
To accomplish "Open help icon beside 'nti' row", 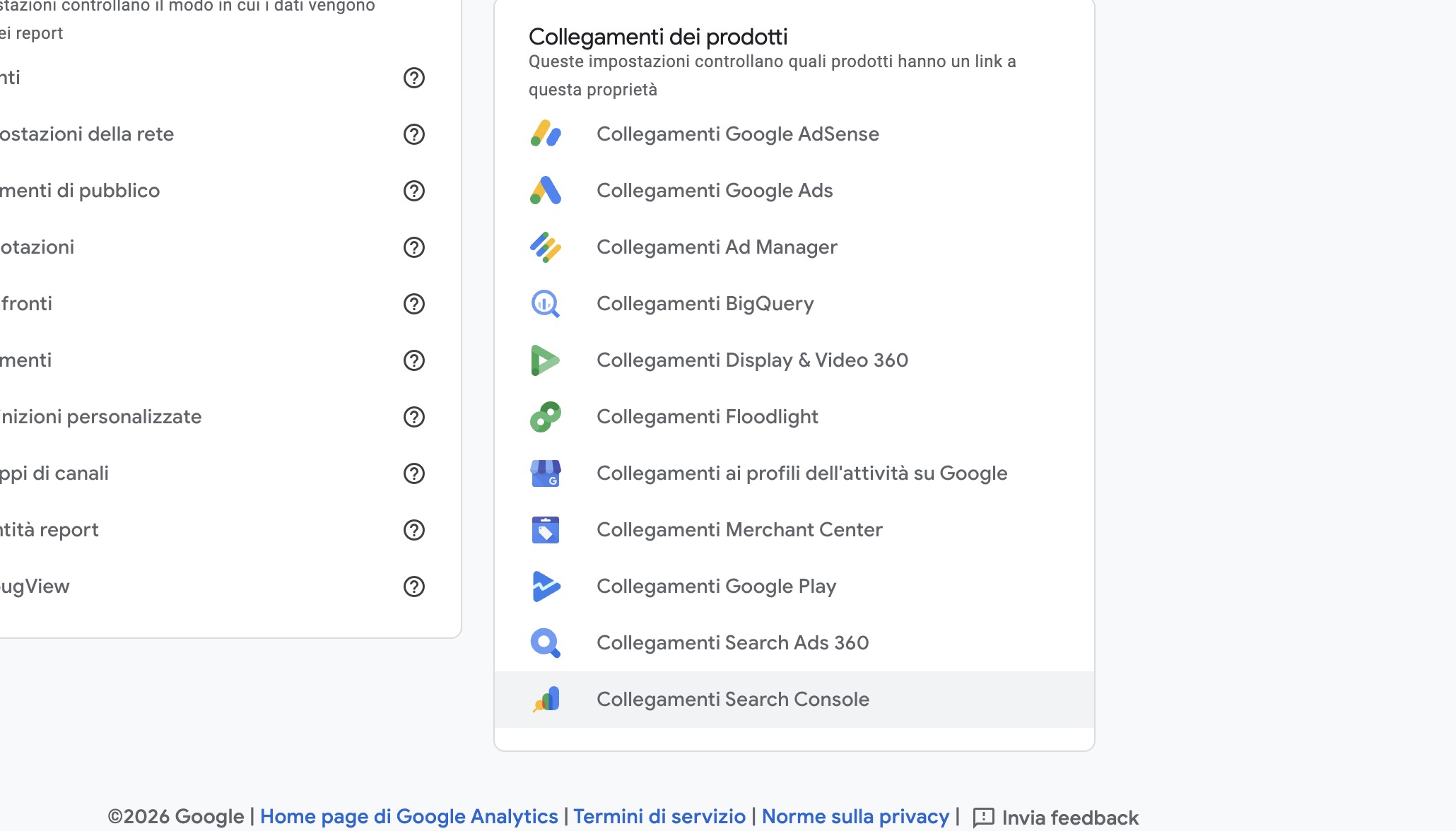I will 414,78.
